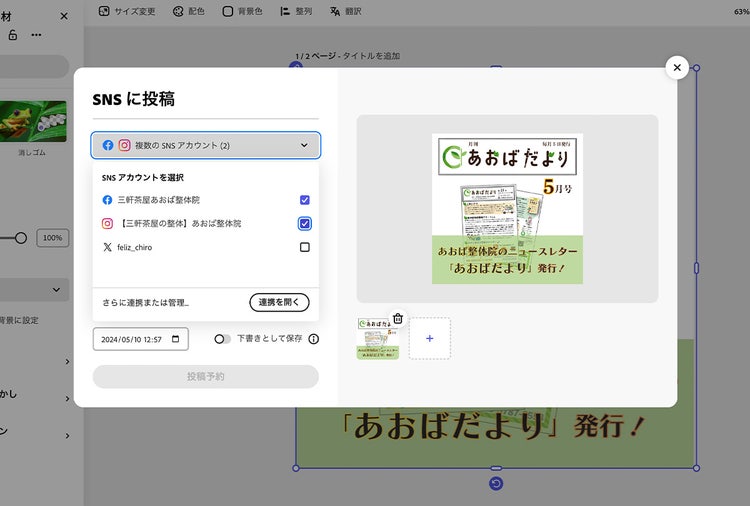Click 背景に設定 in left panel
This screenshot has width=750, height=506.
19,320
